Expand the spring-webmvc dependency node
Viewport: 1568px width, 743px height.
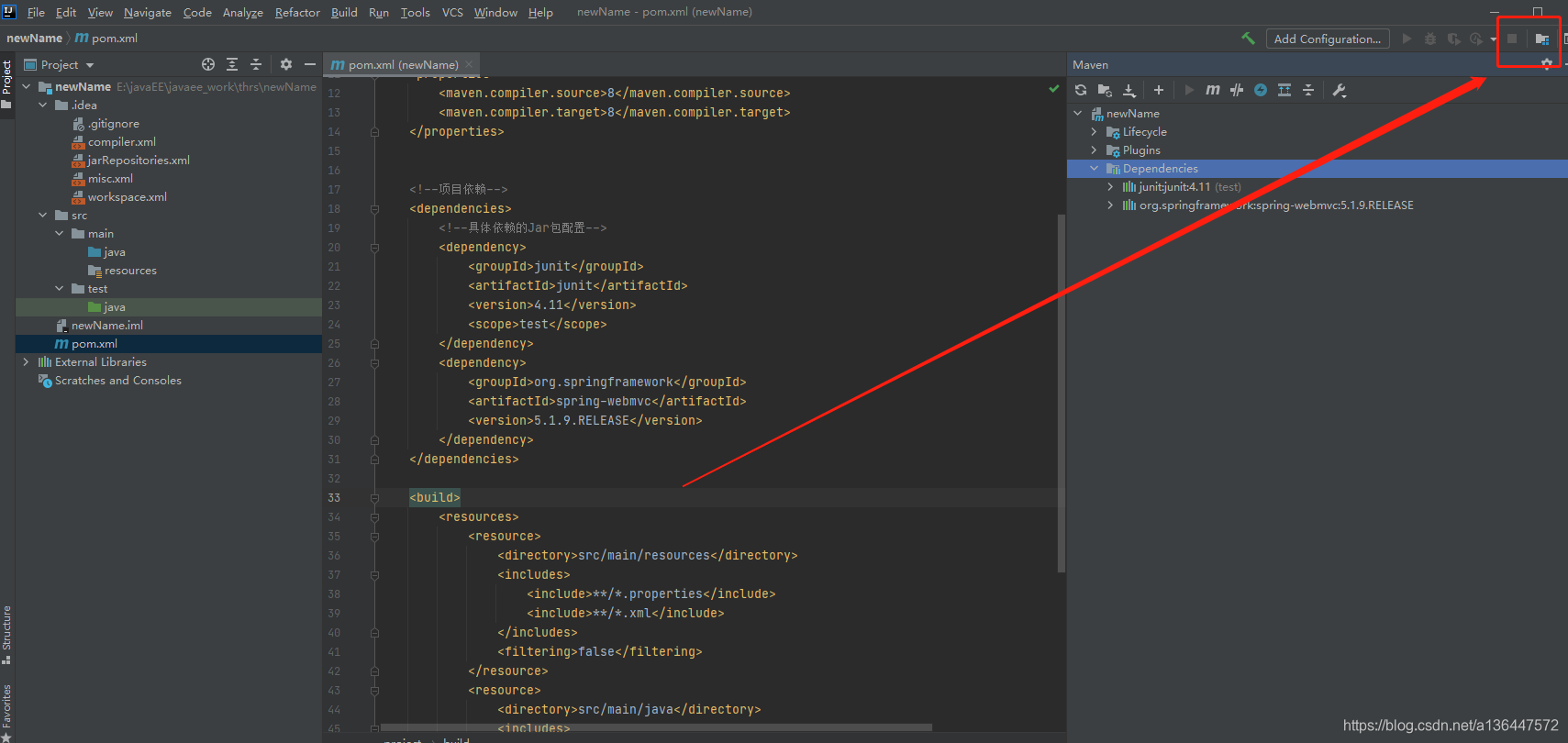pyautogui.click(x=1110, y=205)
